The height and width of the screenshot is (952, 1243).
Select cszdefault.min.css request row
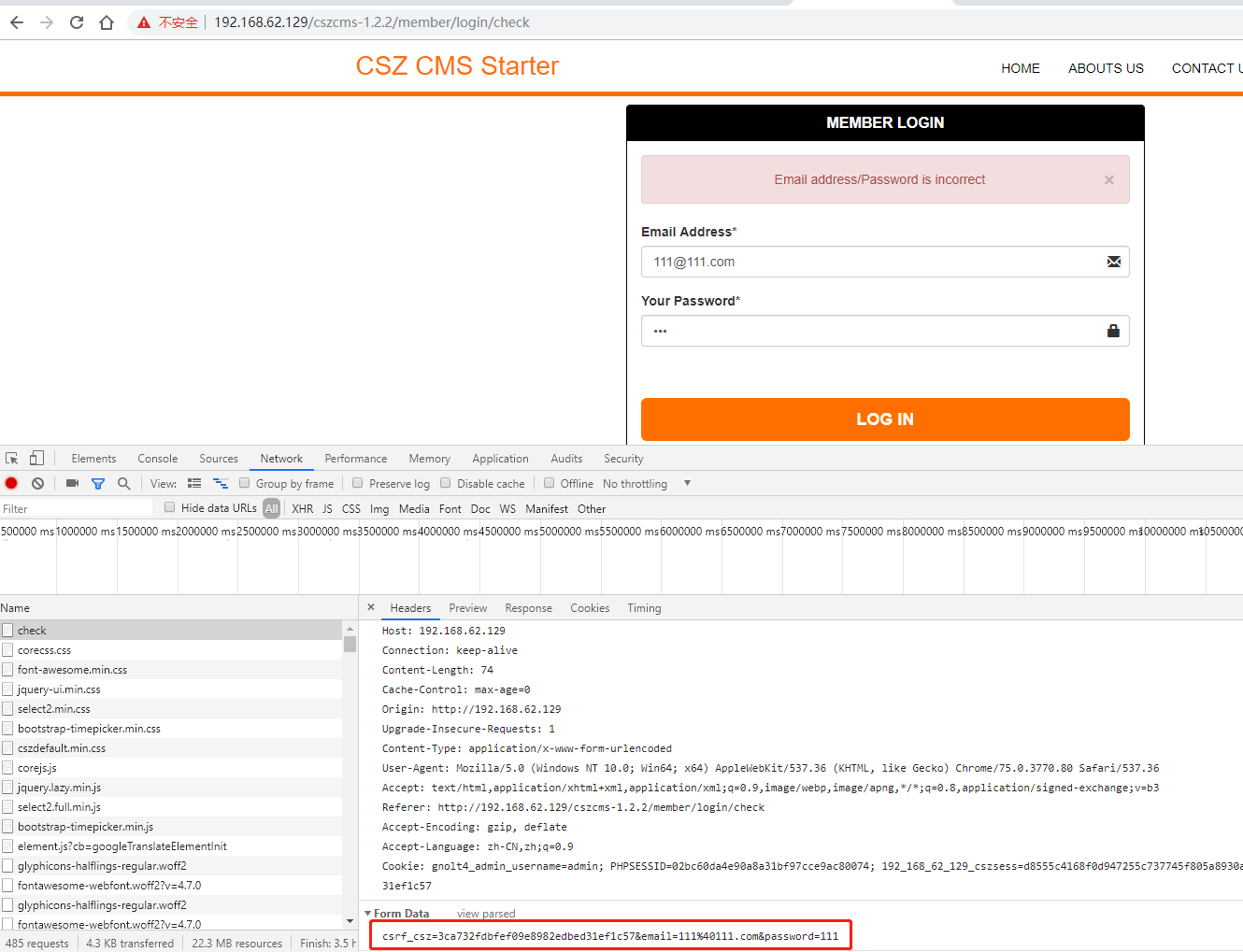(x=171, y=748)
